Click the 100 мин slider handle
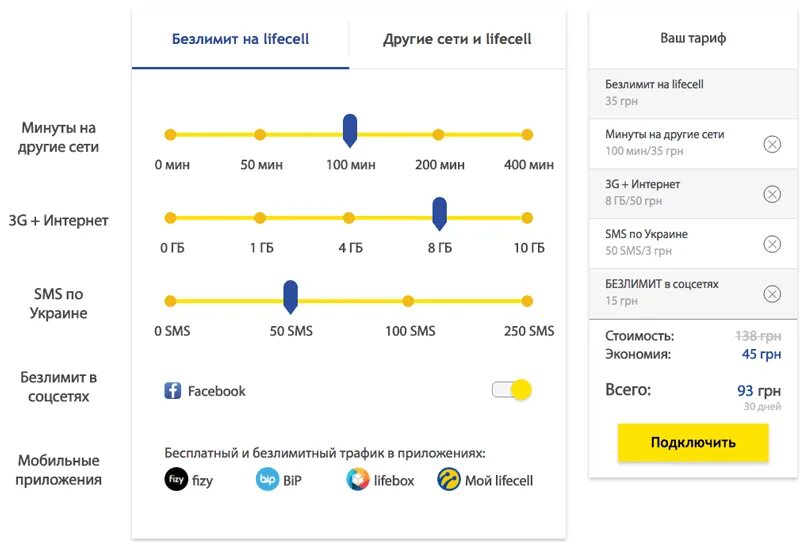Screen dimensions: 800x542 pos(350,131)
